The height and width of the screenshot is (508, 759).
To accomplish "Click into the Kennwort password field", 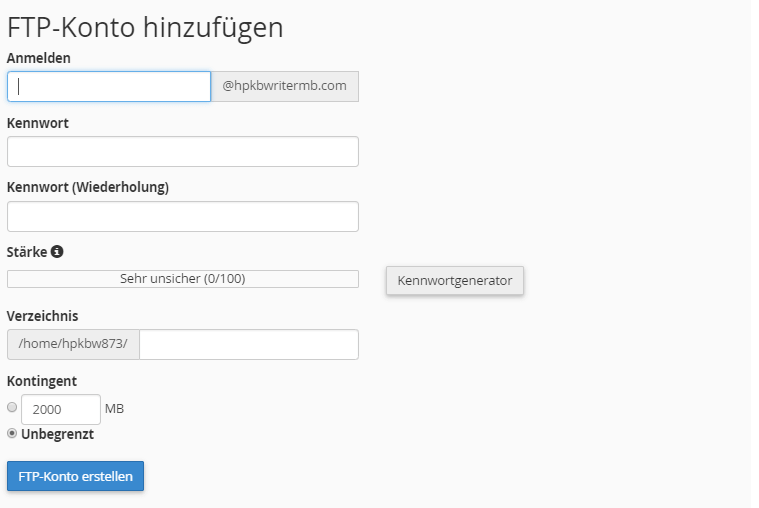I will (x=183, y=152).
